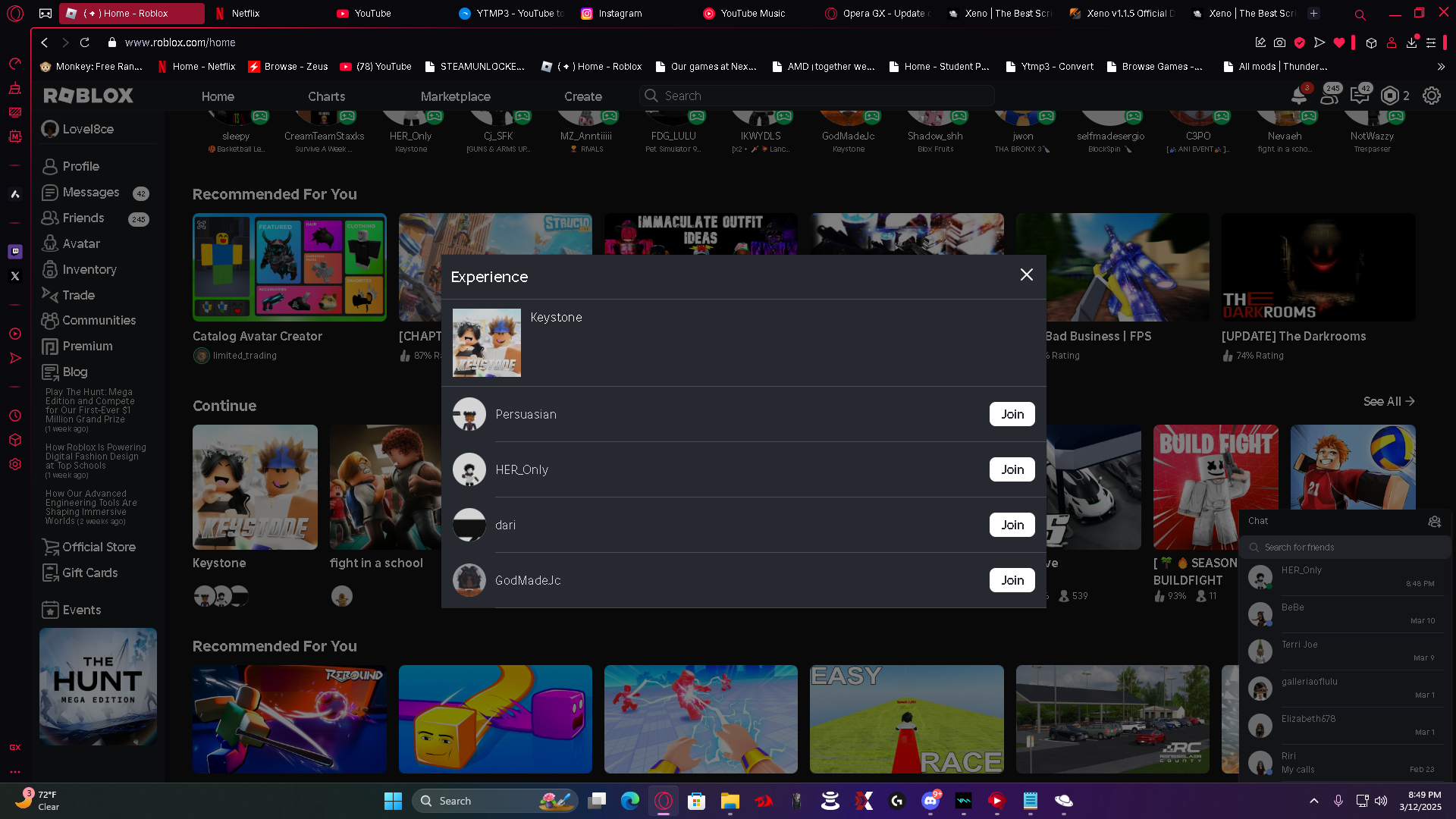
Task: Open Catalog Avatar Creator game thumbnail
Action: (x=289, y=267)
